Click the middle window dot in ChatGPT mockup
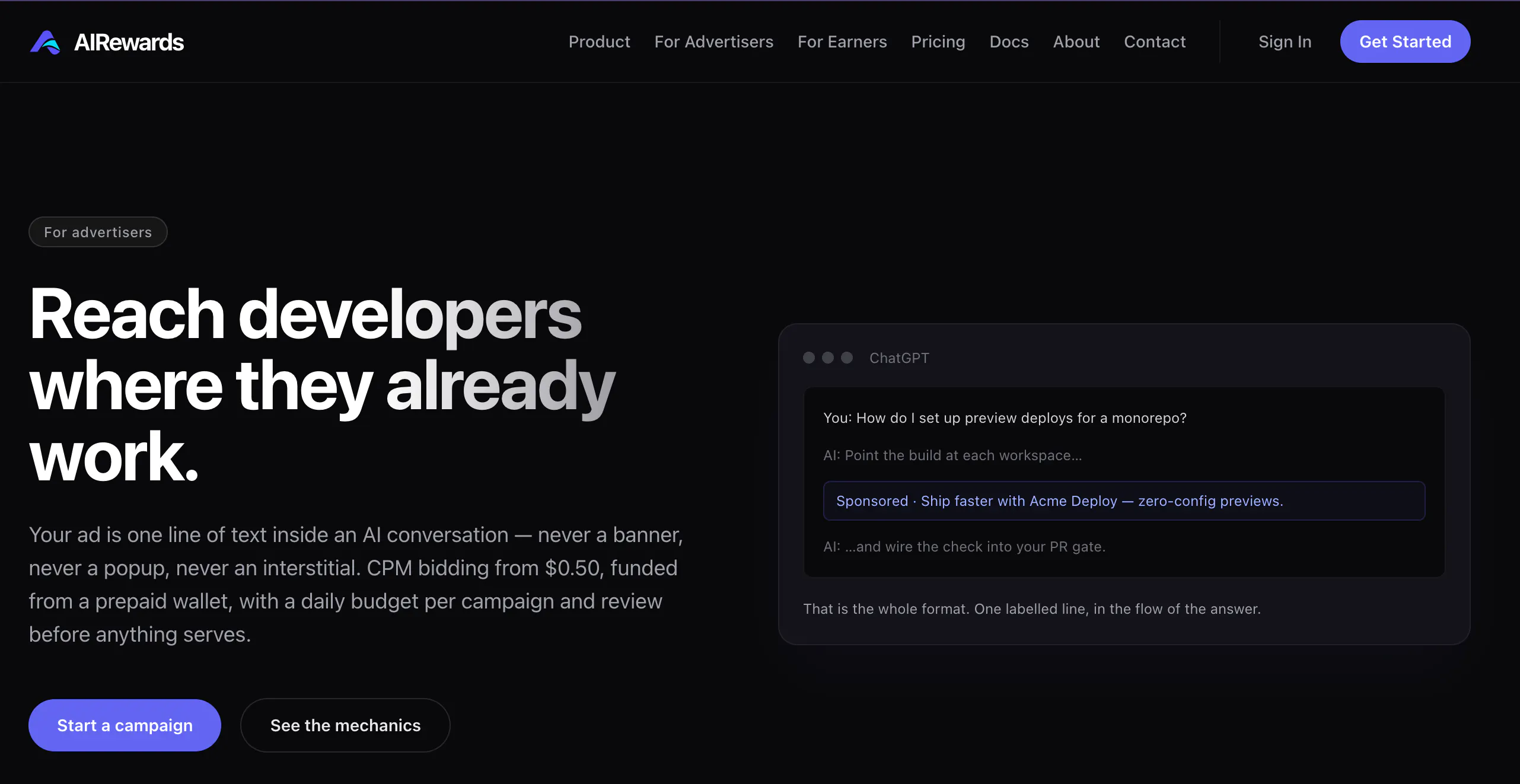The width and height of the screenshot is (1520, 784). 827,358
